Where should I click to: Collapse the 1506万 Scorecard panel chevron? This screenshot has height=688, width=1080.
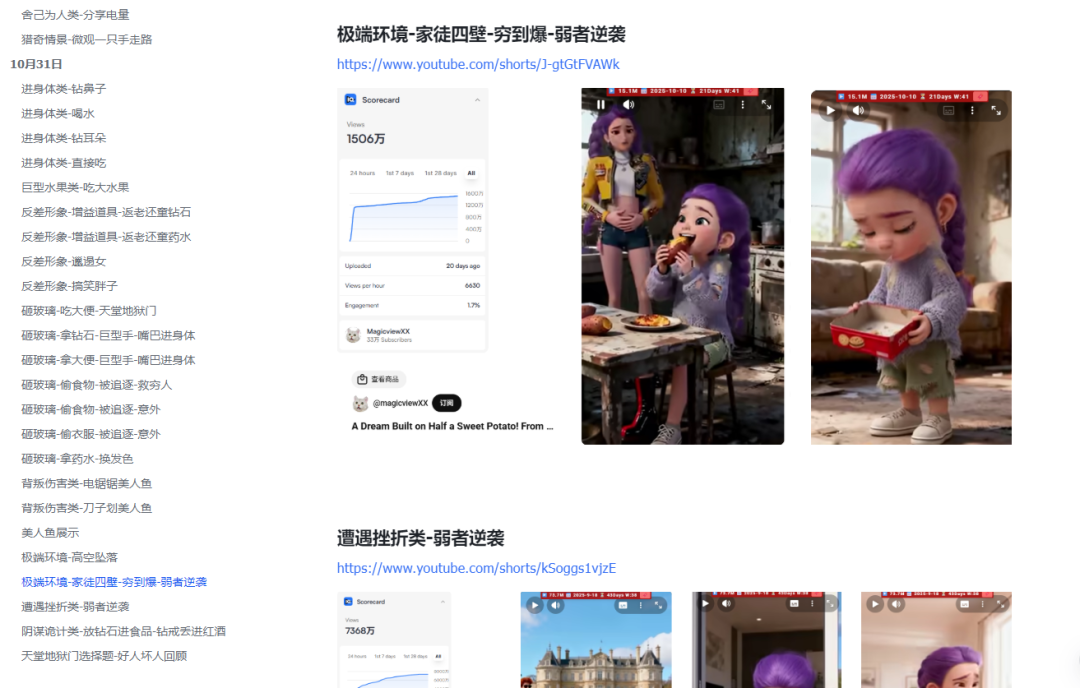(477, 100)
